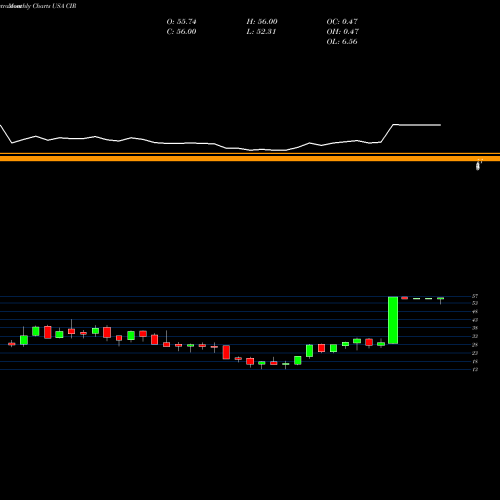Screen dimensions: 500x500
Task: Click the 'OL: 6.56' reading
Action: point(342,42)
